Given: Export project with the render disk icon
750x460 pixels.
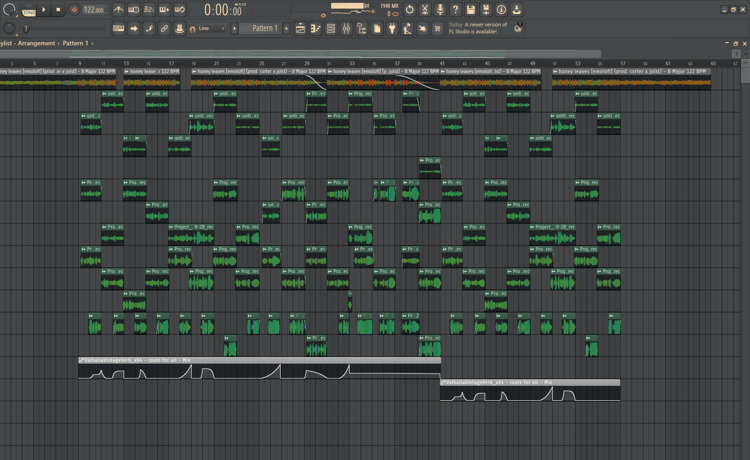Looking at the screenshot, I should (x=486, y=9).
